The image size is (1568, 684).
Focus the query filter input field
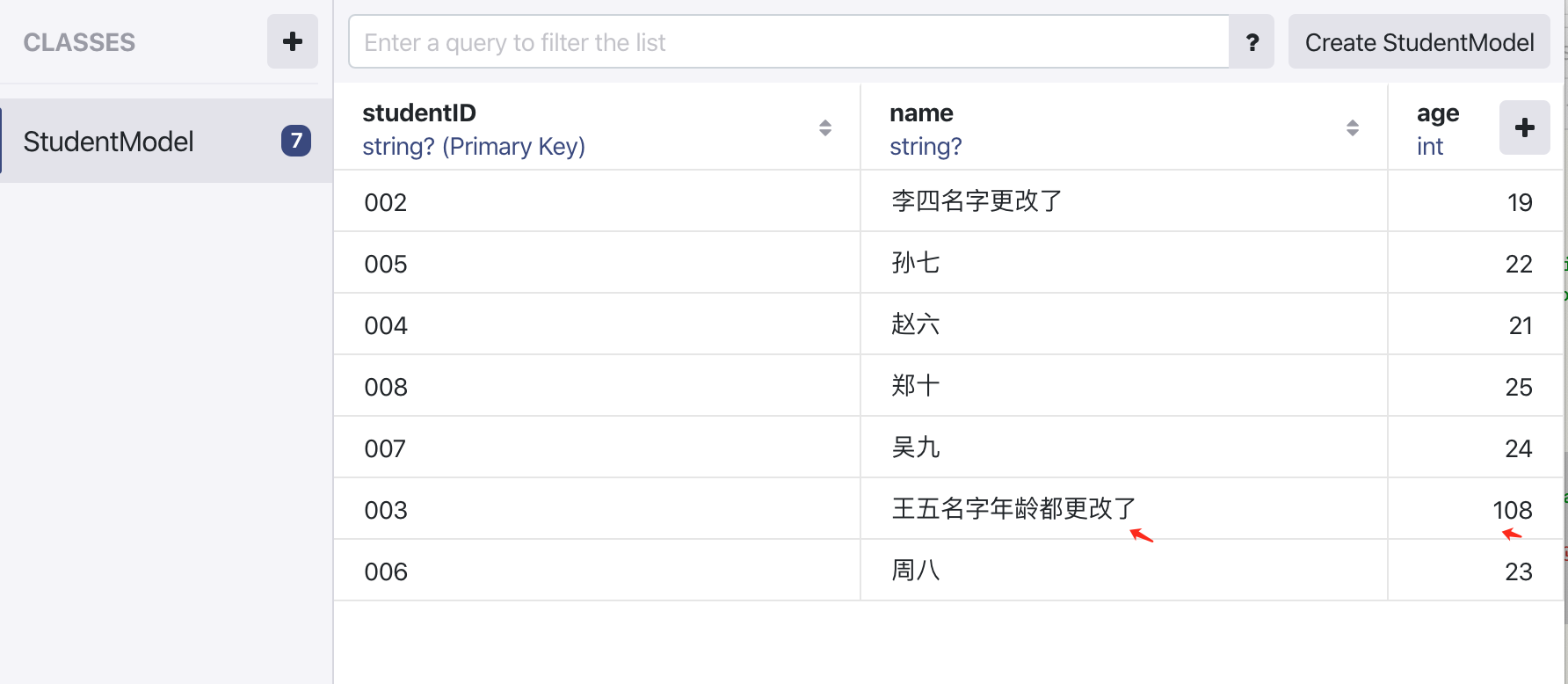tap(789, 42)
